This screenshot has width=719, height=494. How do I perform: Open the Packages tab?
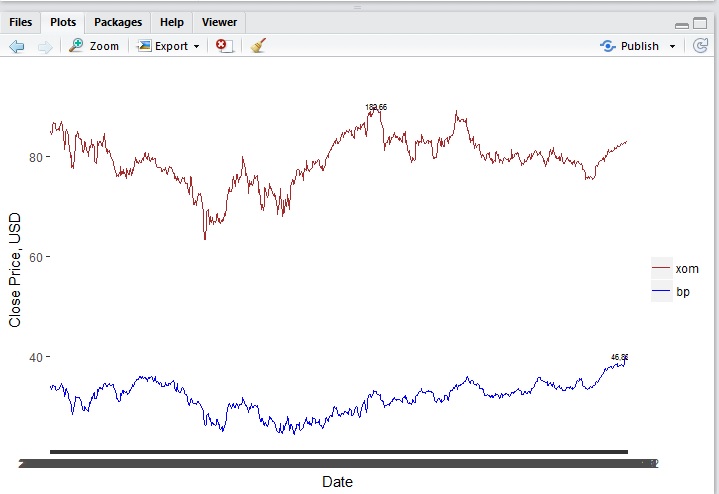point(118,22)
